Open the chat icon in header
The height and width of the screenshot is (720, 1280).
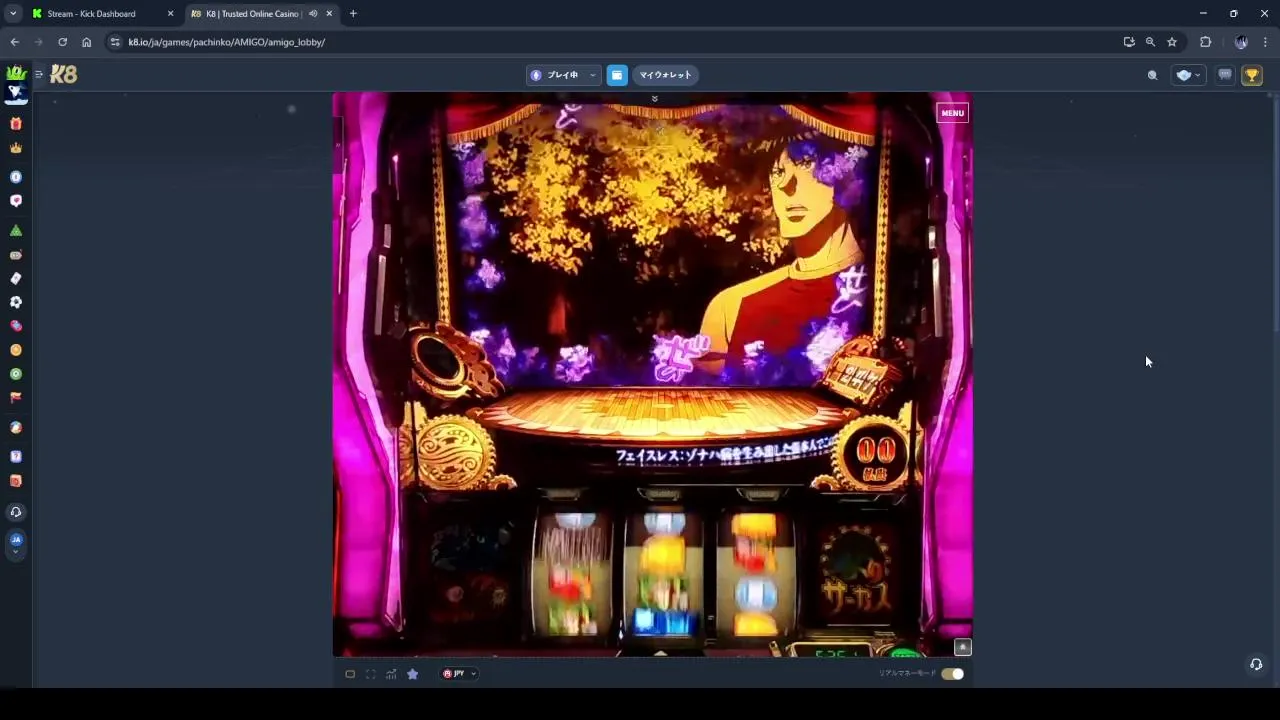(x=1225, y=75)
